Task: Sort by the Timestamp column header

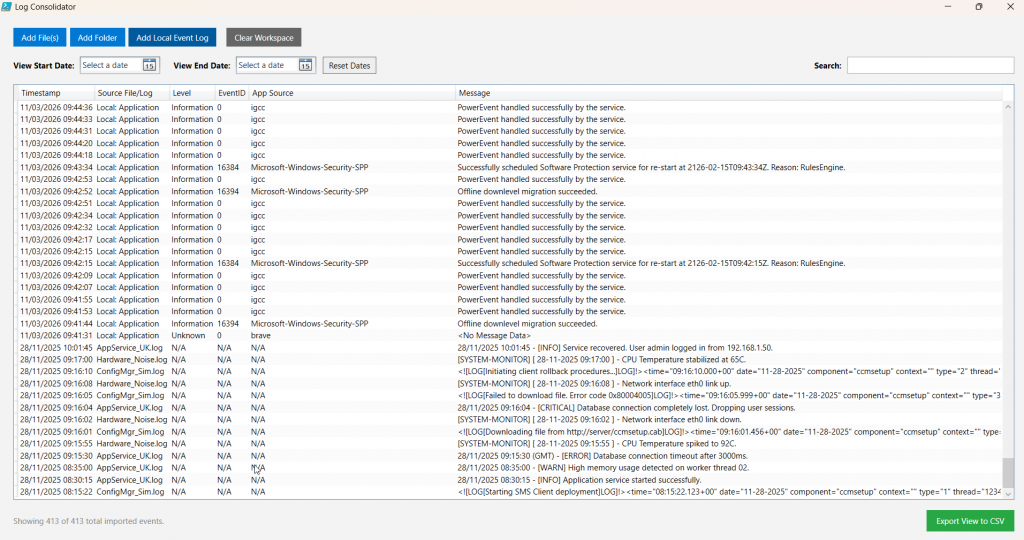Action: tap(55, 93)
